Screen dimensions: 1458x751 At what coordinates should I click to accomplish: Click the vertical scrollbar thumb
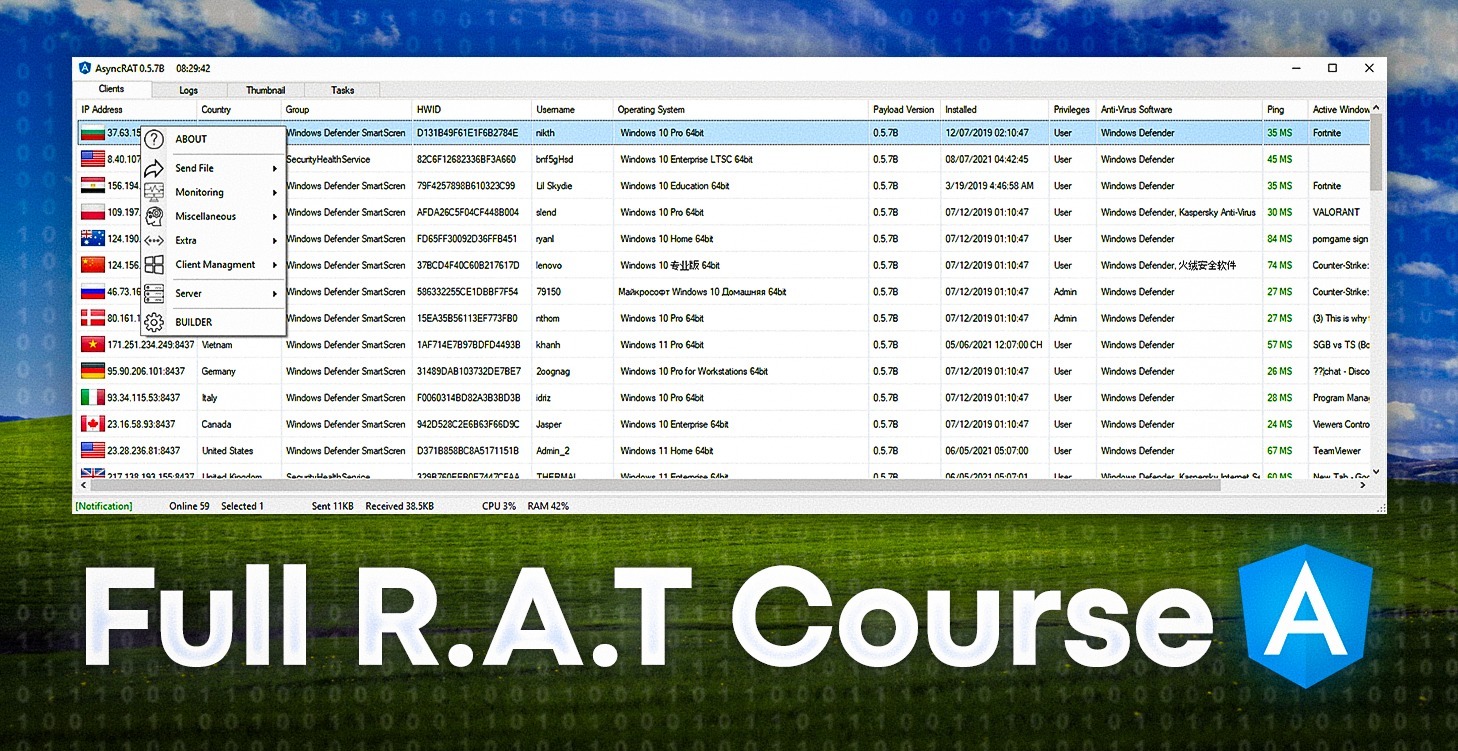[1377, 152]
